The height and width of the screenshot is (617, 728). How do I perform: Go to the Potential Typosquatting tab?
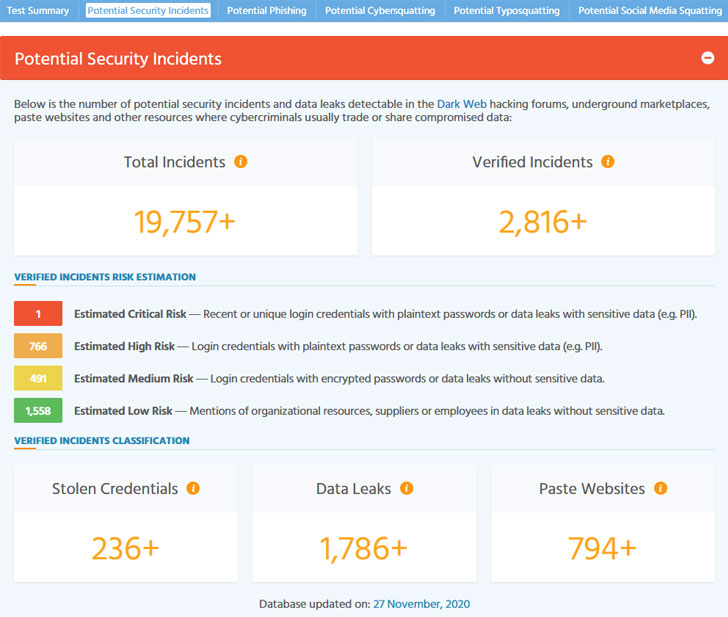(506, 11)
